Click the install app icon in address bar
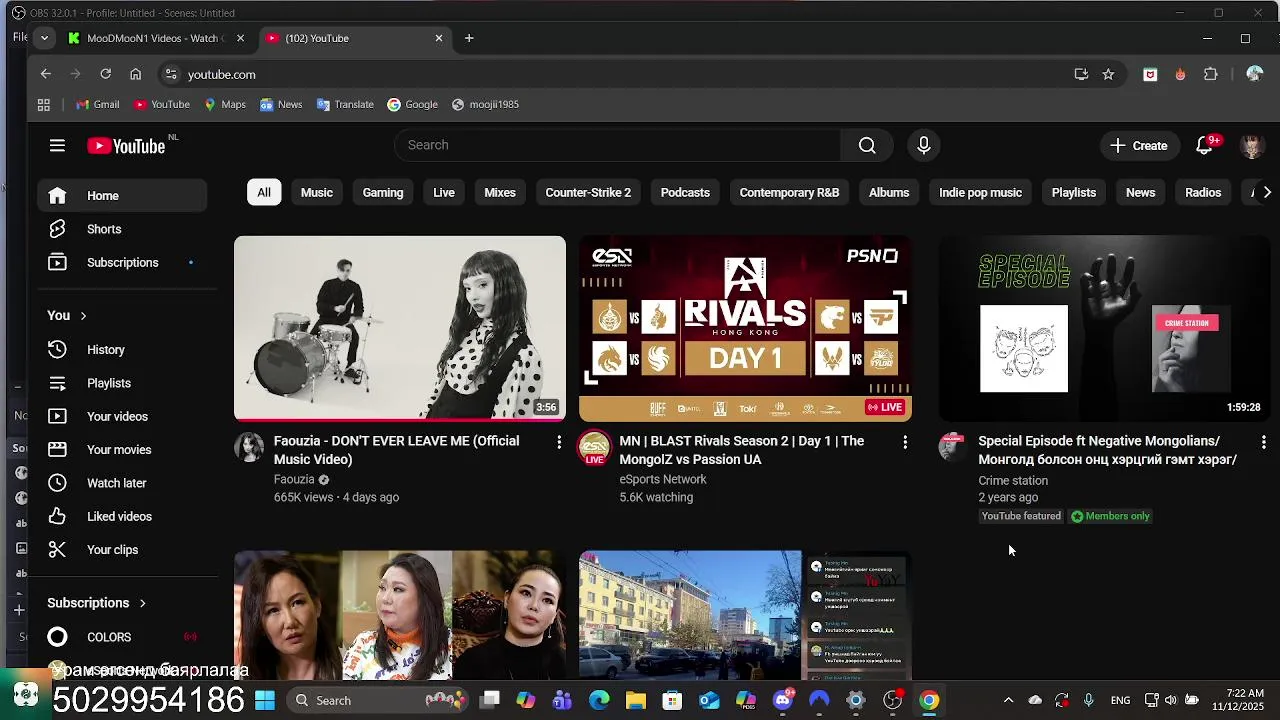 1081,74
